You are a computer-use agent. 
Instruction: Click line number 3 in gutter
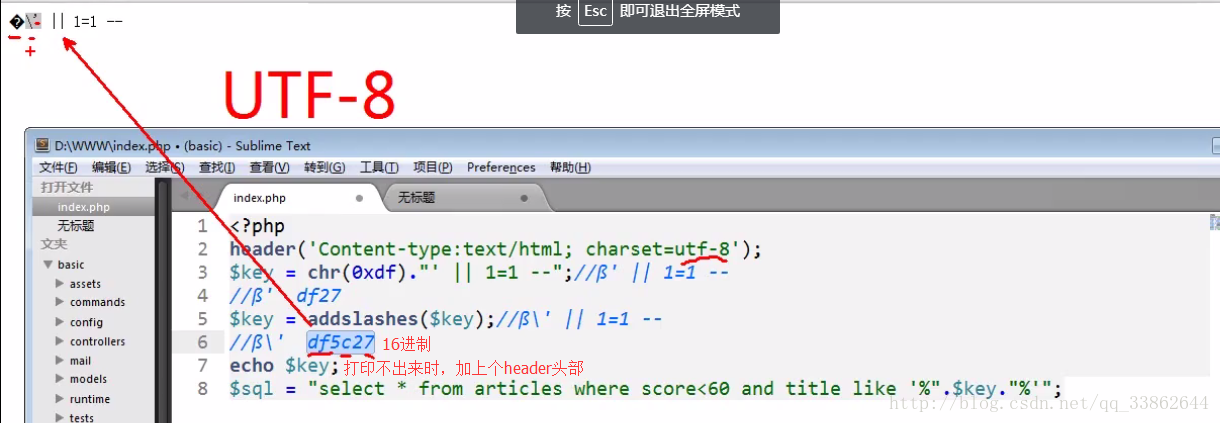[x=202, y=273]
